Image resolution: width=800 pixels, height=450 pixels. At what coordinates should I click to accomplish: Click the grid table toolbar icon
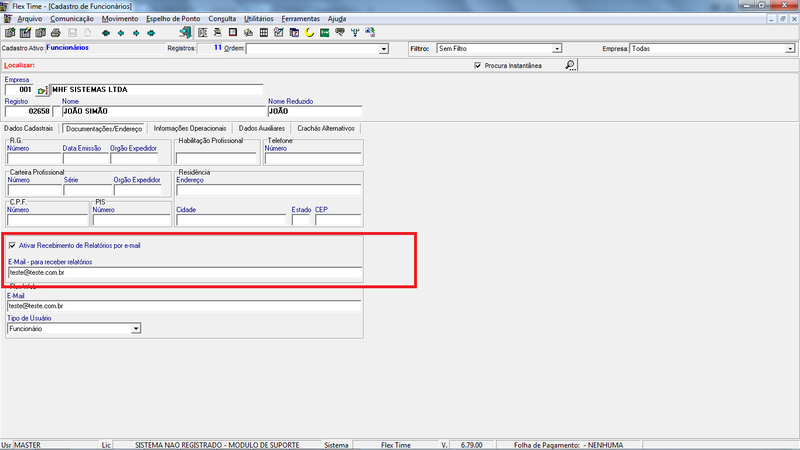coord(264,33)
